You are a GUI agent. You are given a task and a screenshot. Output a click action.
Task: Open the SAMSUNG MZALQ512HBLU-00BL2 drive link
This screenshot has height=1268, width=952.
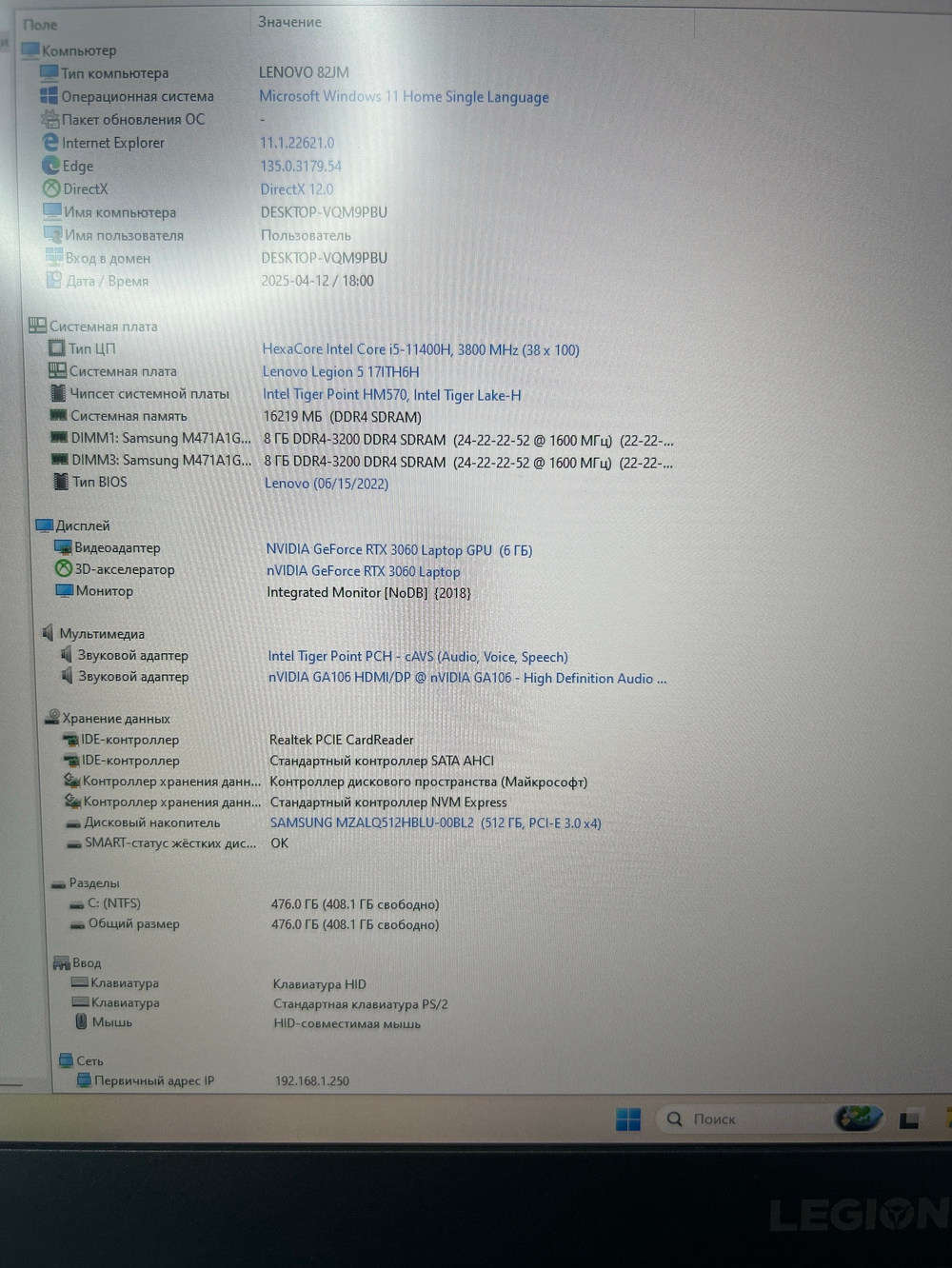click(x=436, y=822)
